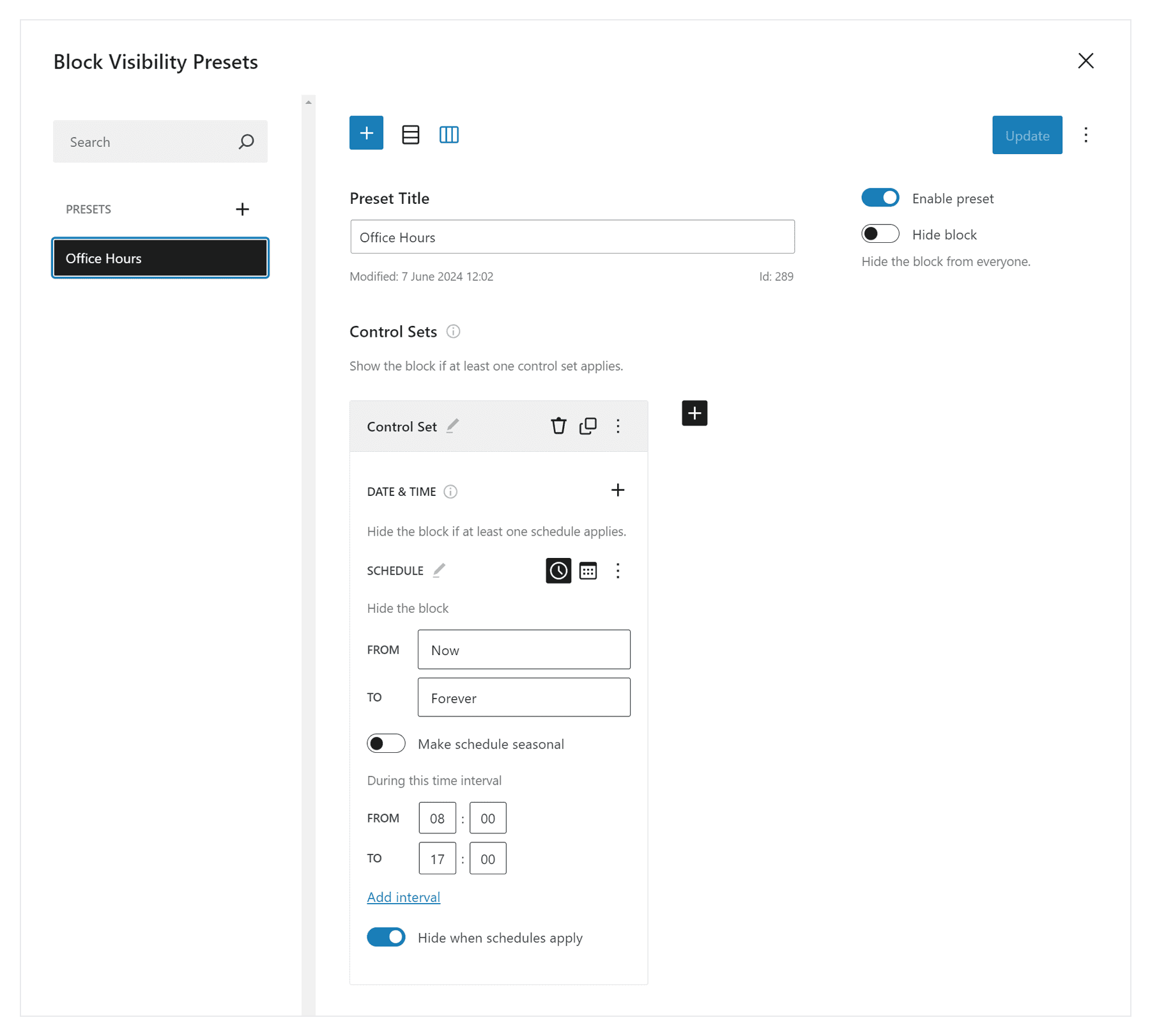Viewport: 1150px width, 1036px height.
Task: Close the Block Visibility Presets modal
Action: [1085, 61]
